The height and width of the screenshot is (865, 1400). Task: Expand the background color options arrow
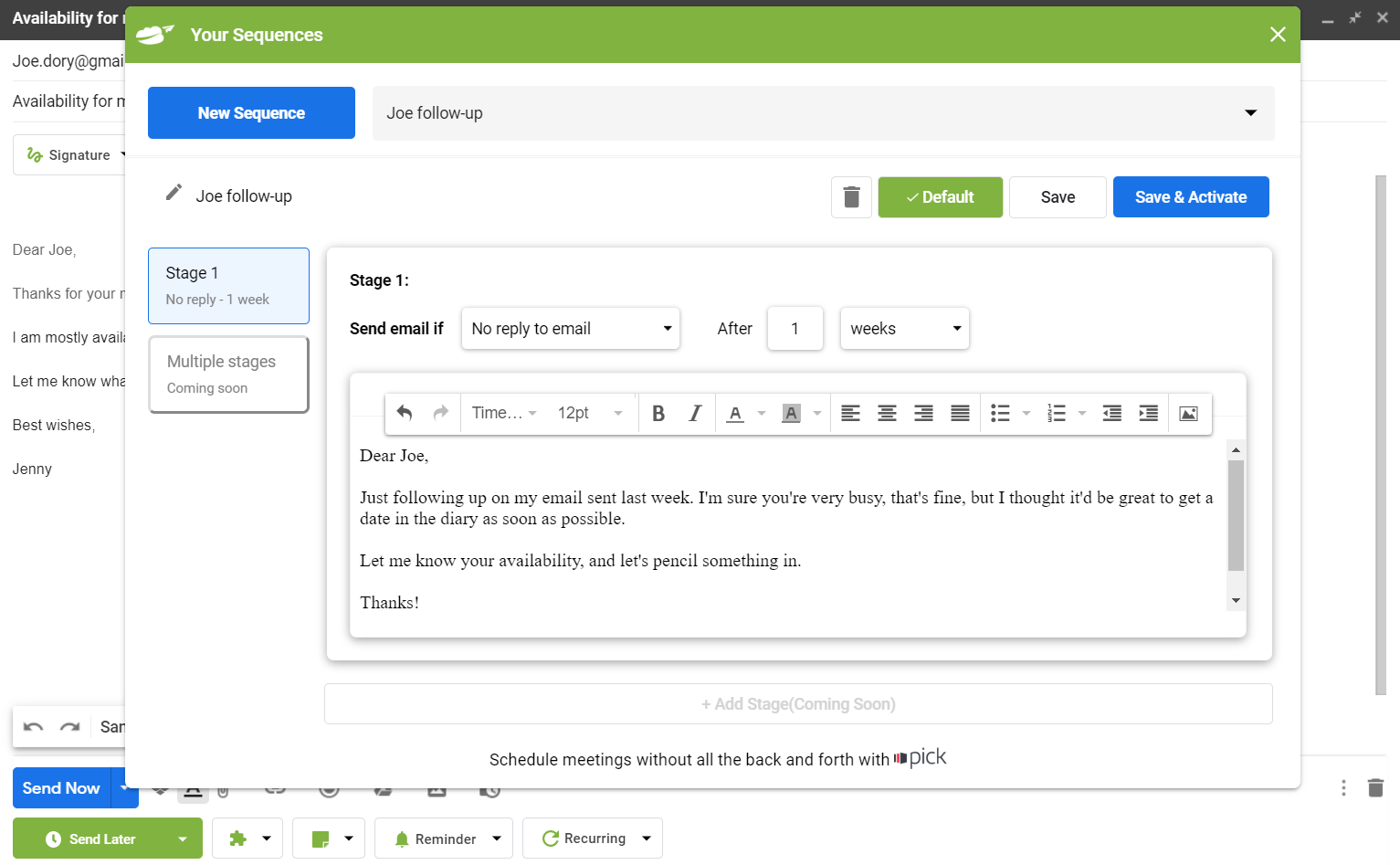[817, 414]
